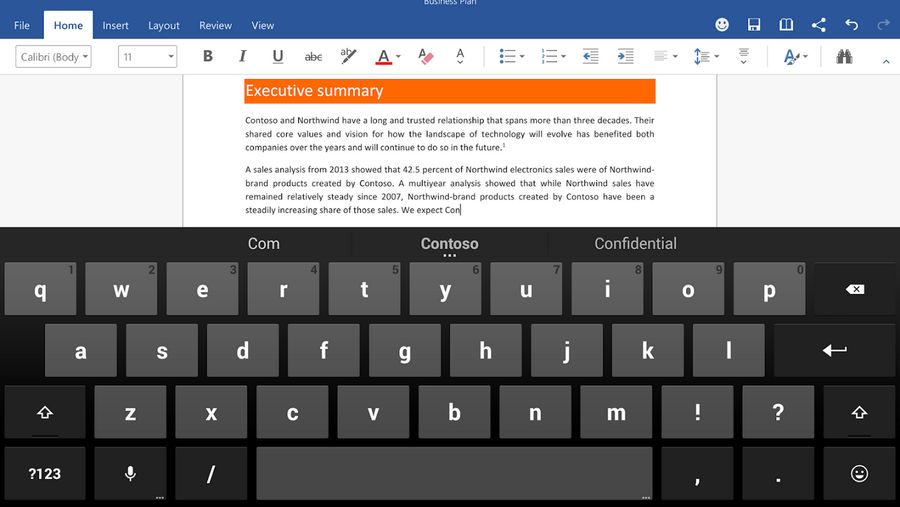
Task: Open the text alignment options
Action: pyautogui.click(x=661, y=56)
